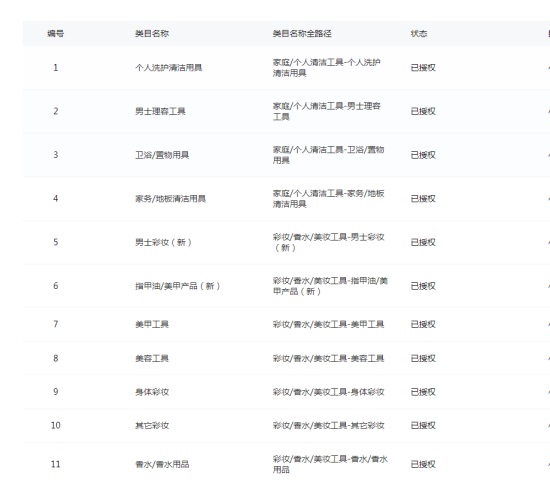Click the 已授权 status in row 1
The image size is (550, 490).
[423, 68]
